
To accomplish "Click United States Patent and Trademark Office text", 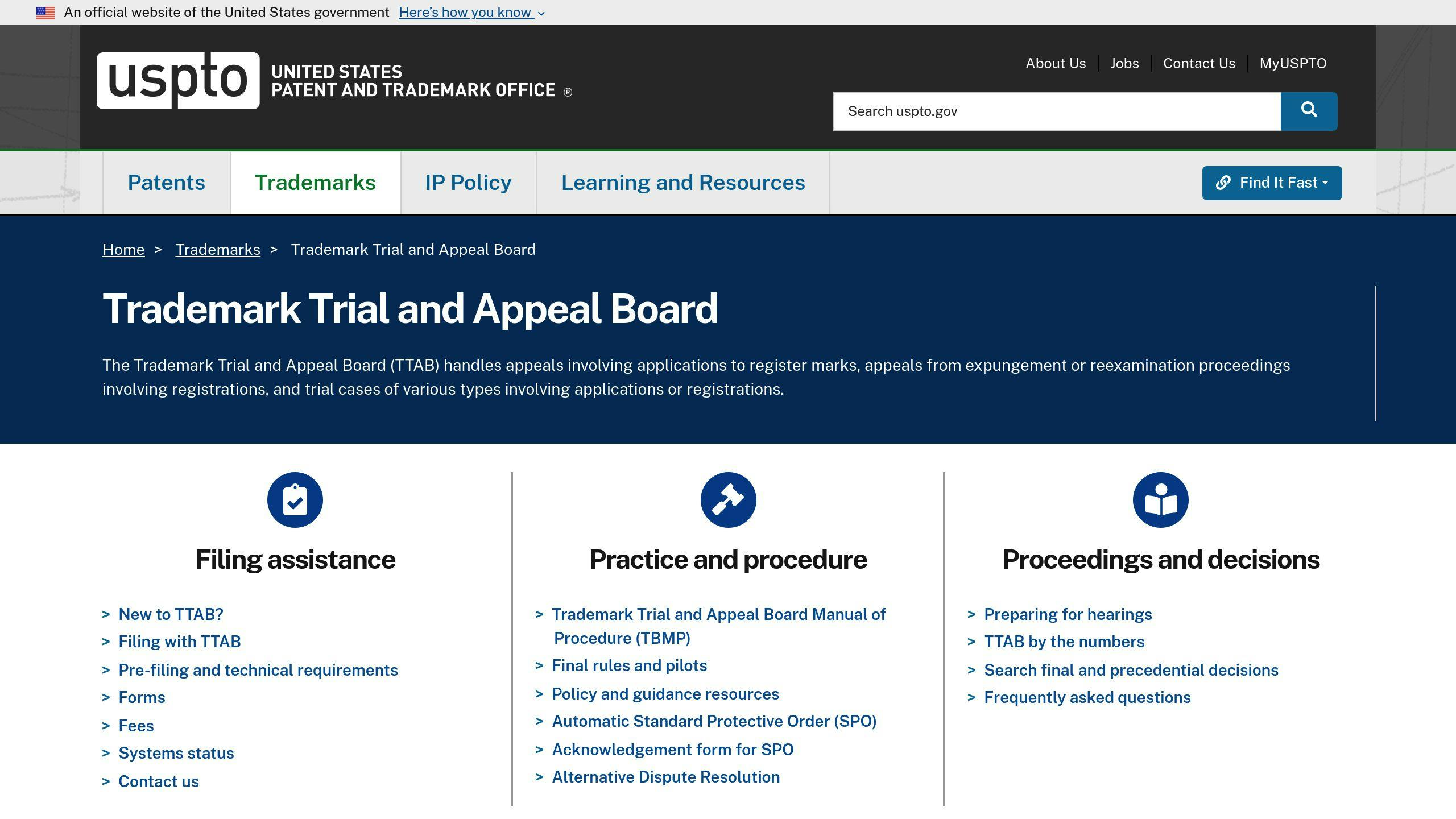I will click(x=421, y=81).
